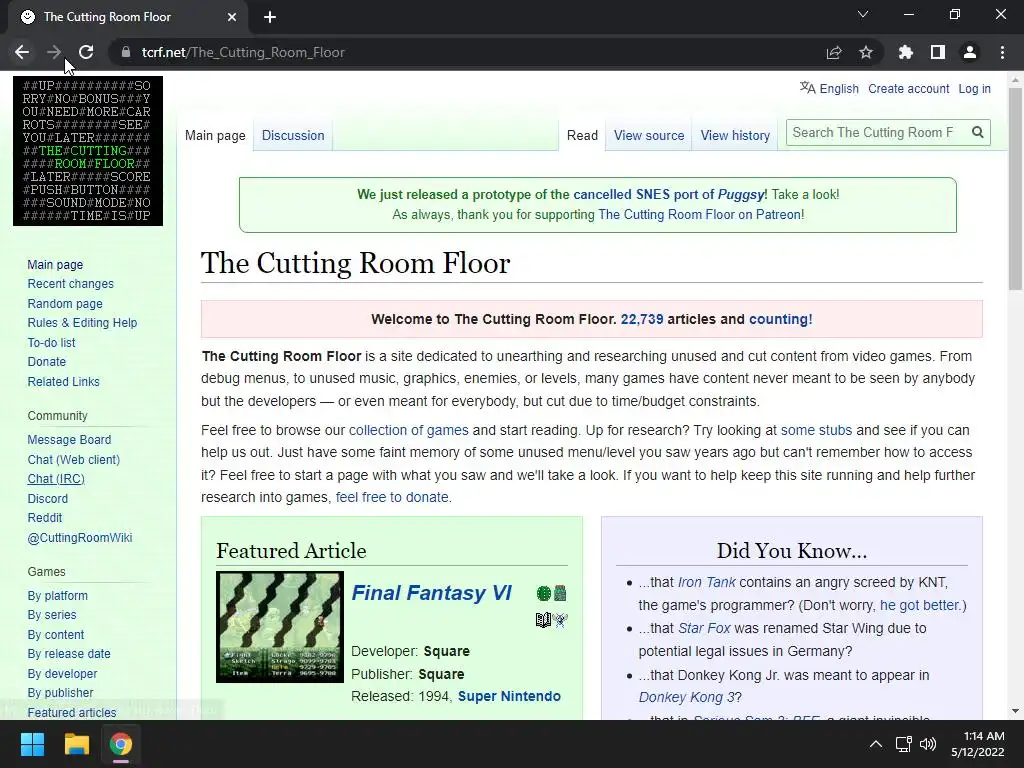The image size is (1024, 768).
Task: Open the English language selector
Action: (829, 88)
